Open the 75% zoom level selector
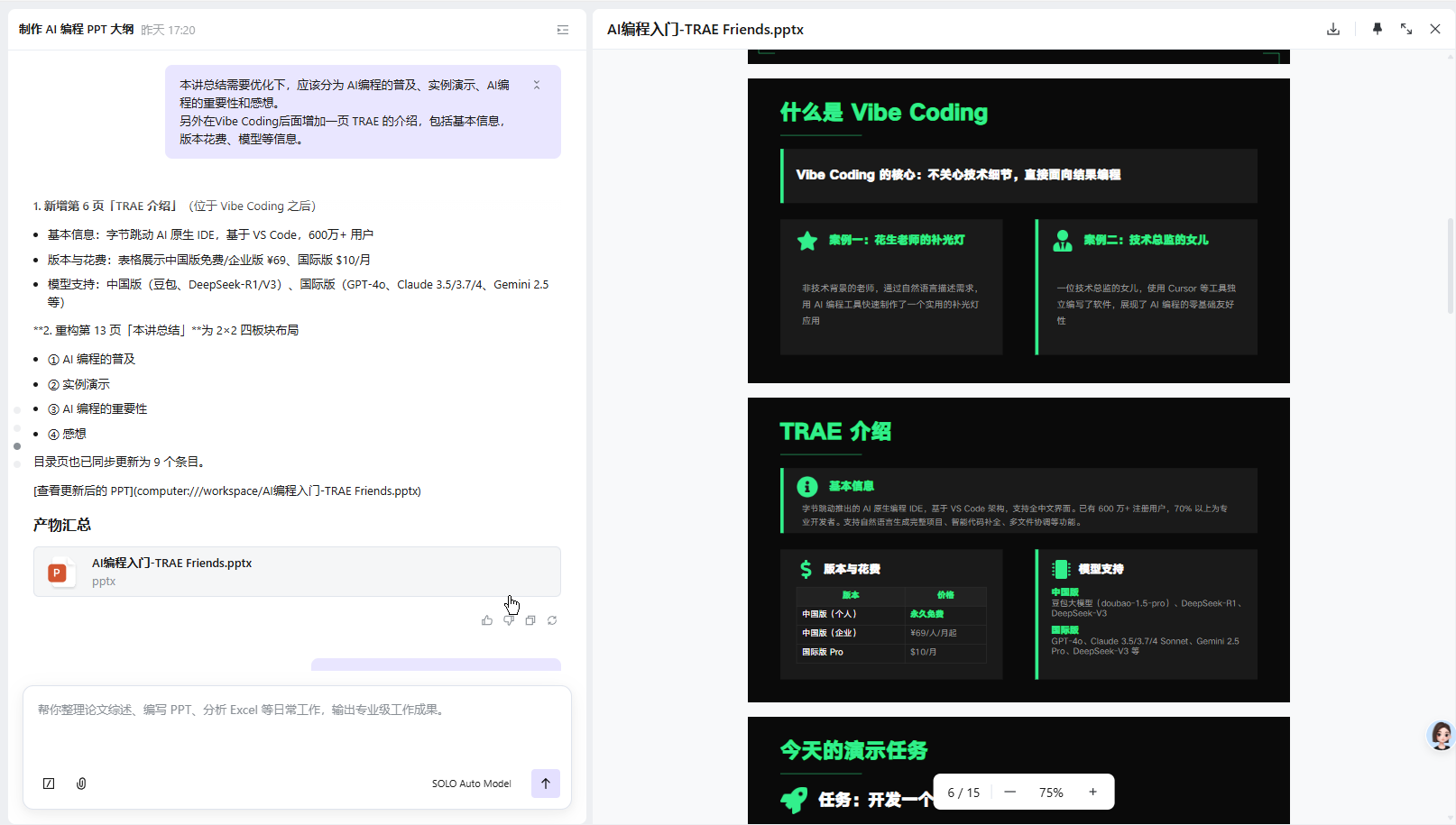 1051,793
